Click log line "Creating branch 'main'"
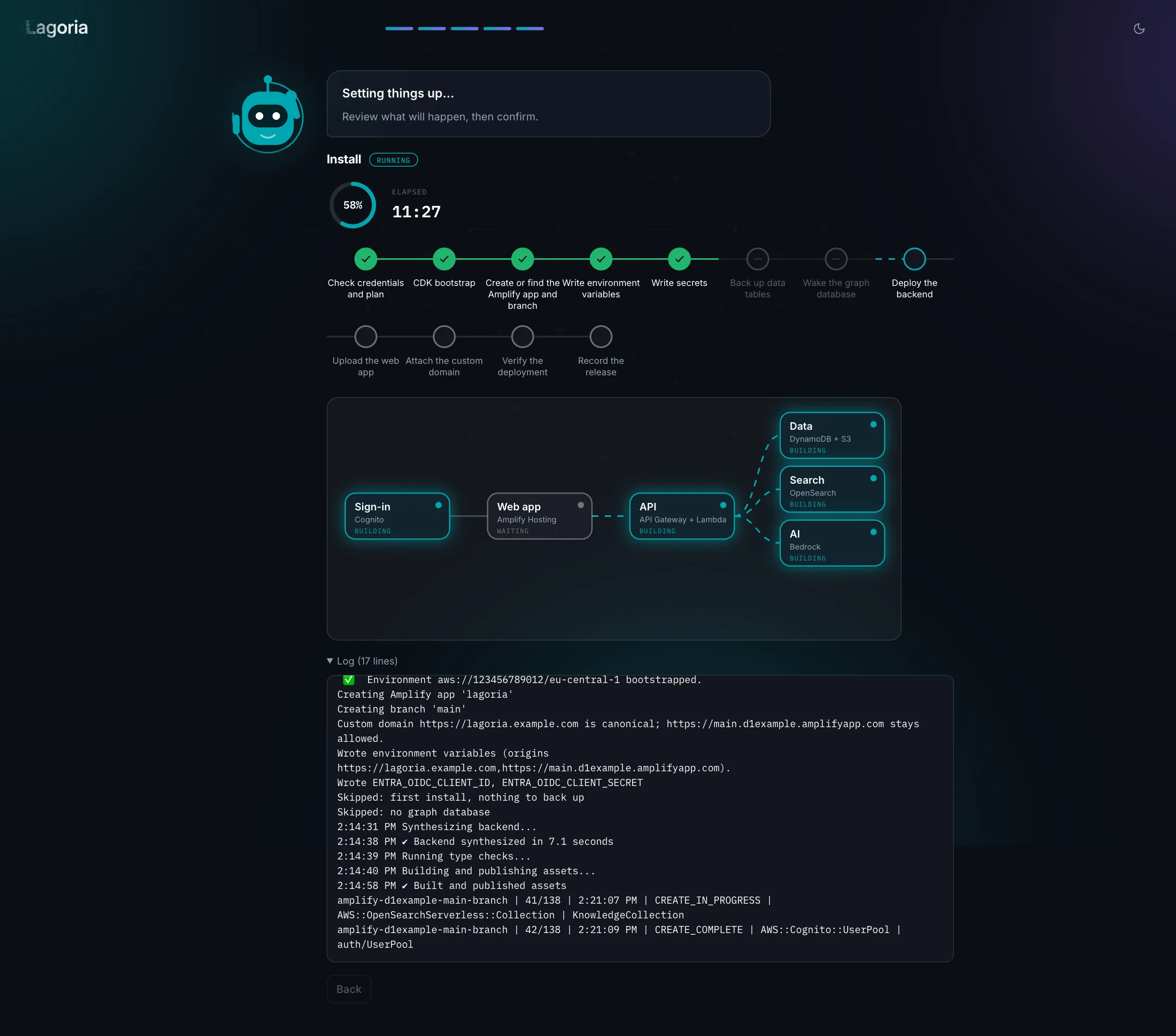Viewport: 1176px width, 1036px height. point(402,709)
